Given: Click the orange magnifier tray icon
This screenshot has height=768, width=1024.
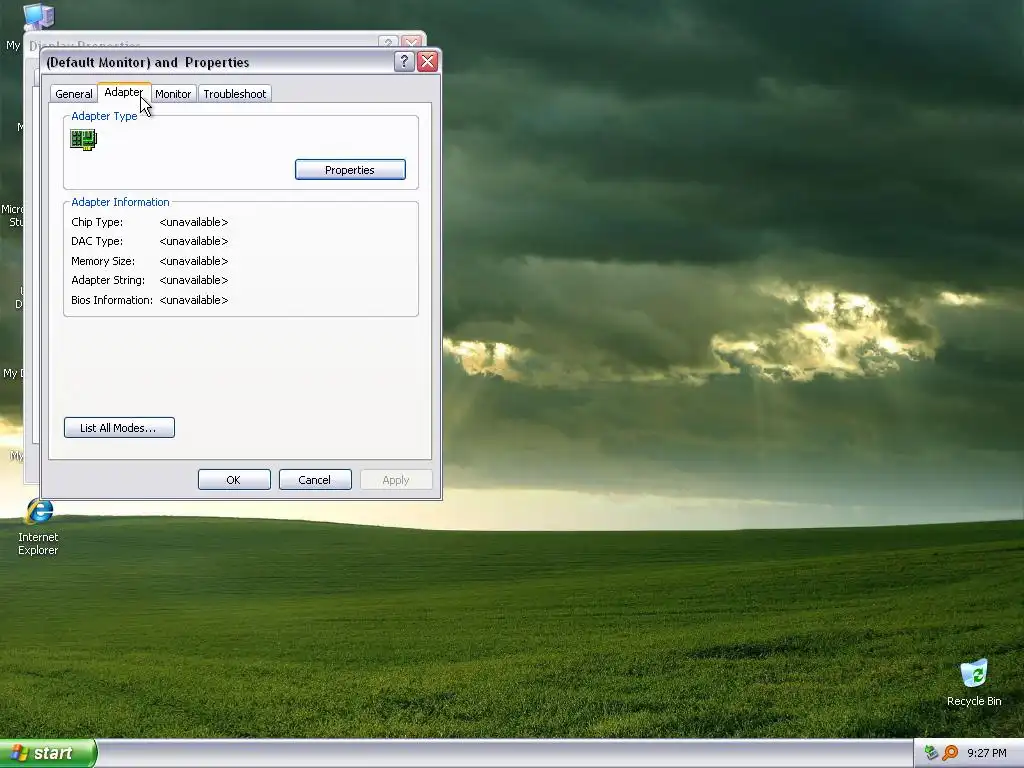Looking at the screenshot, I should [x=950, y=753].
